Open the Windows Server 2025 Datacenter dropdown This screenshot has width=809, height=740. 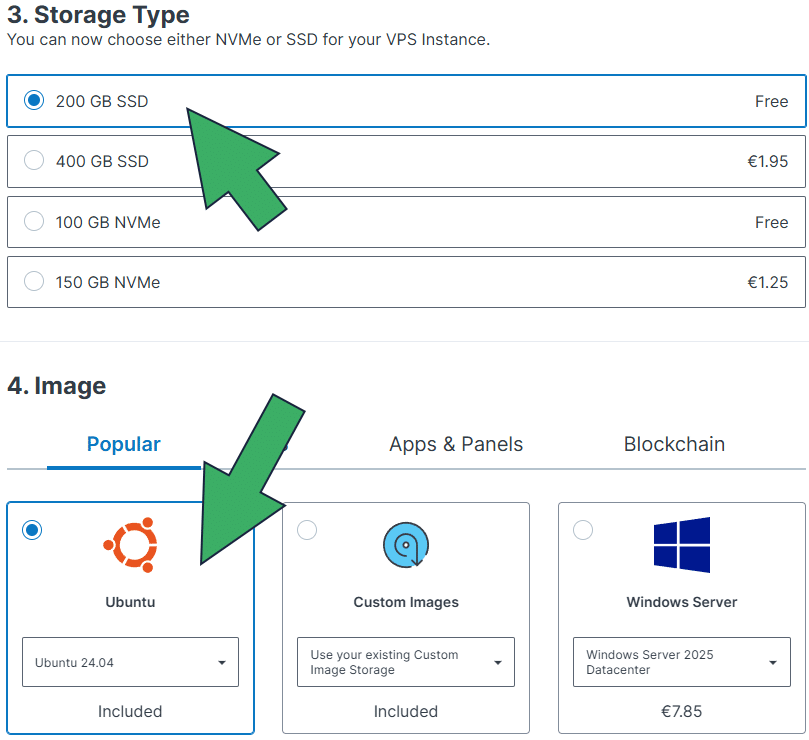tap(681, 662)
